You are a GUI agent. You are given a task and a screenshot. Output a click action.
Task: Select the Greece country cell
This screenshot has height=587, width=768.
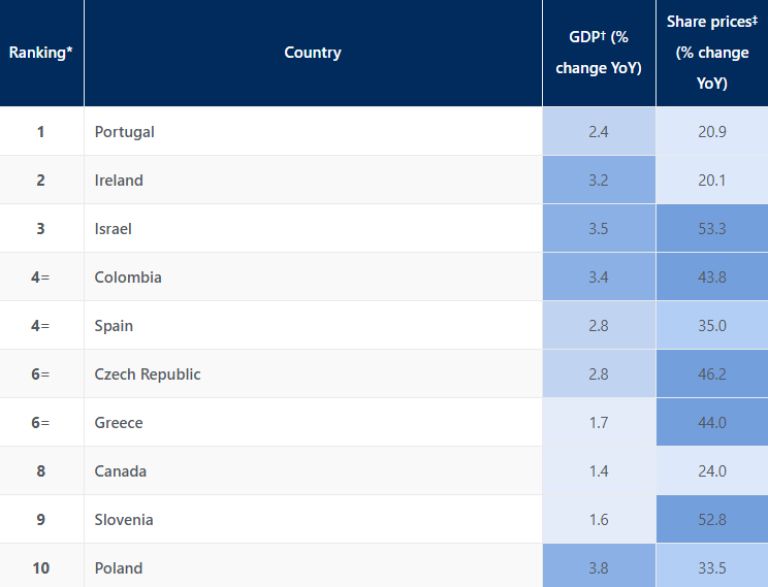pyautogui.click(x=119, y=423)
